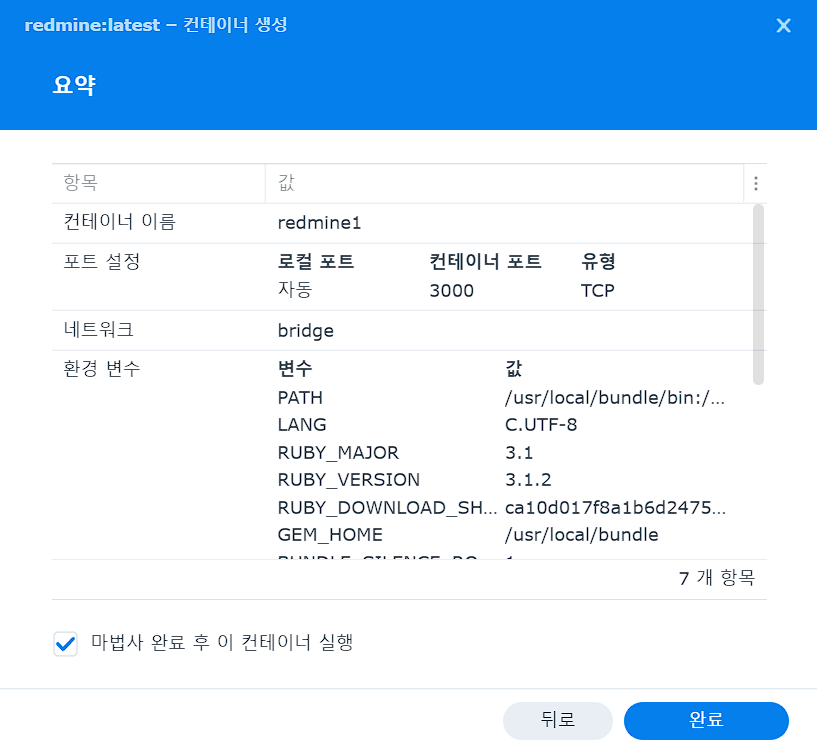Select the bridge network value

[x=305, y=331]
